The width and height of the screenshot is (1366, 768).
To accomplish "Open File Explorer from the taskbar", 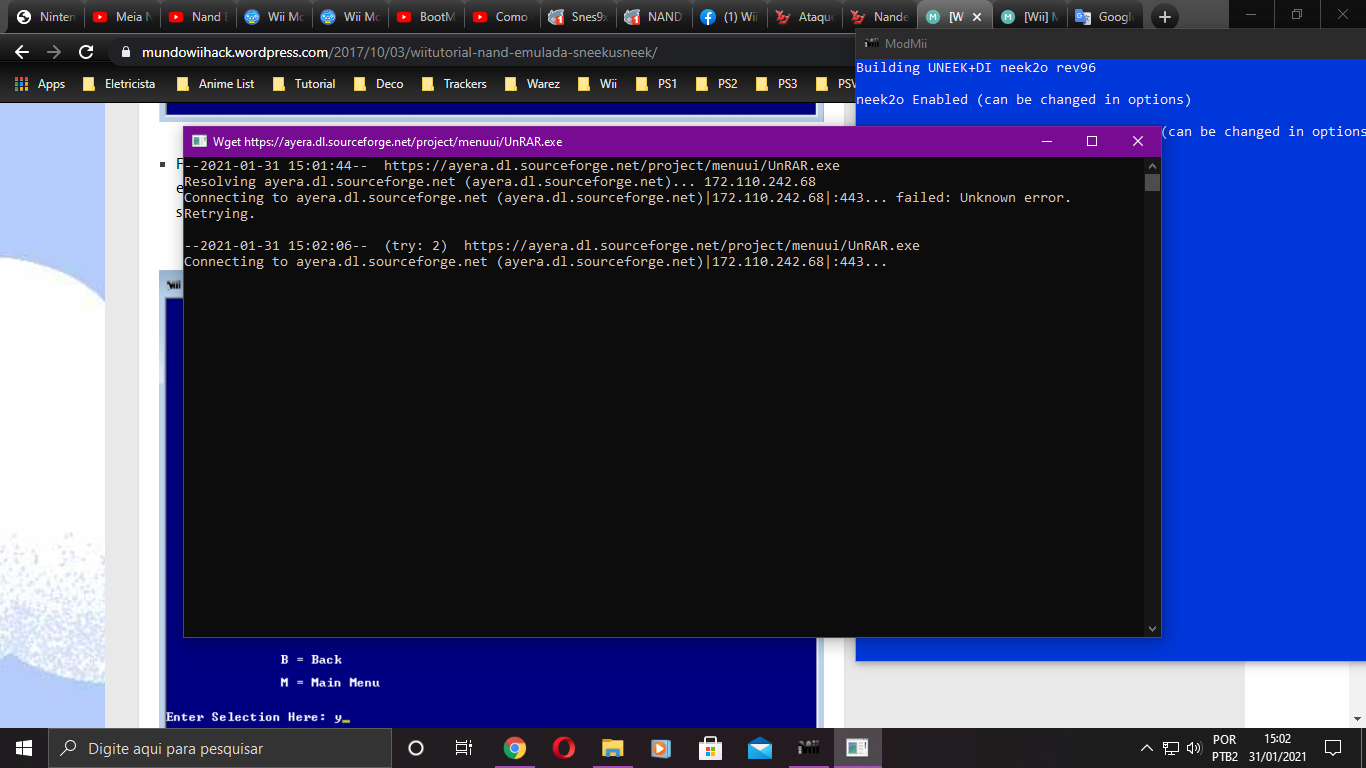I will pyautogui.click(x=612, y=748).
